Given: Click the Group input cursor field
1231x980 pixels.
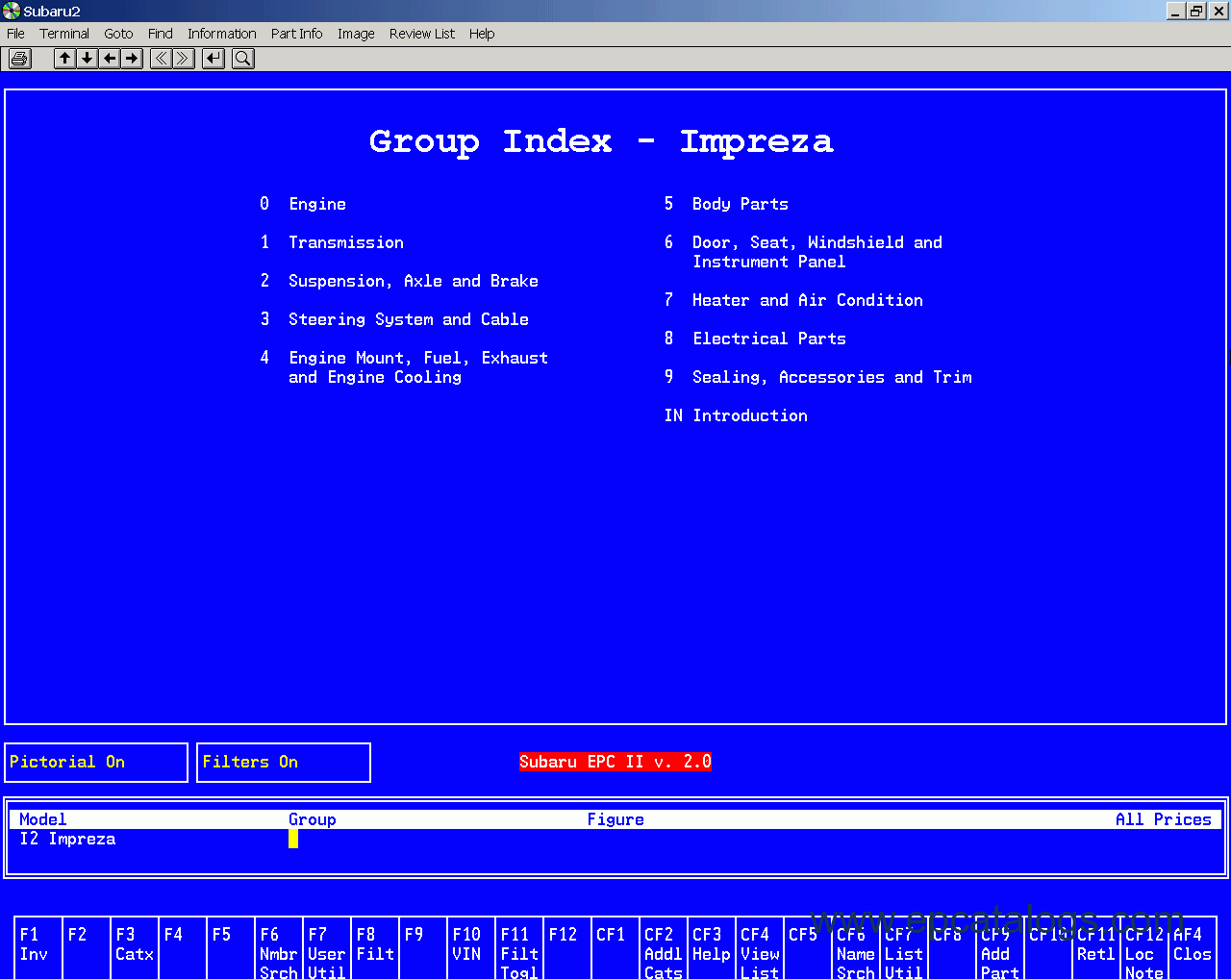Looking at the screenshot, I should 293,839.
